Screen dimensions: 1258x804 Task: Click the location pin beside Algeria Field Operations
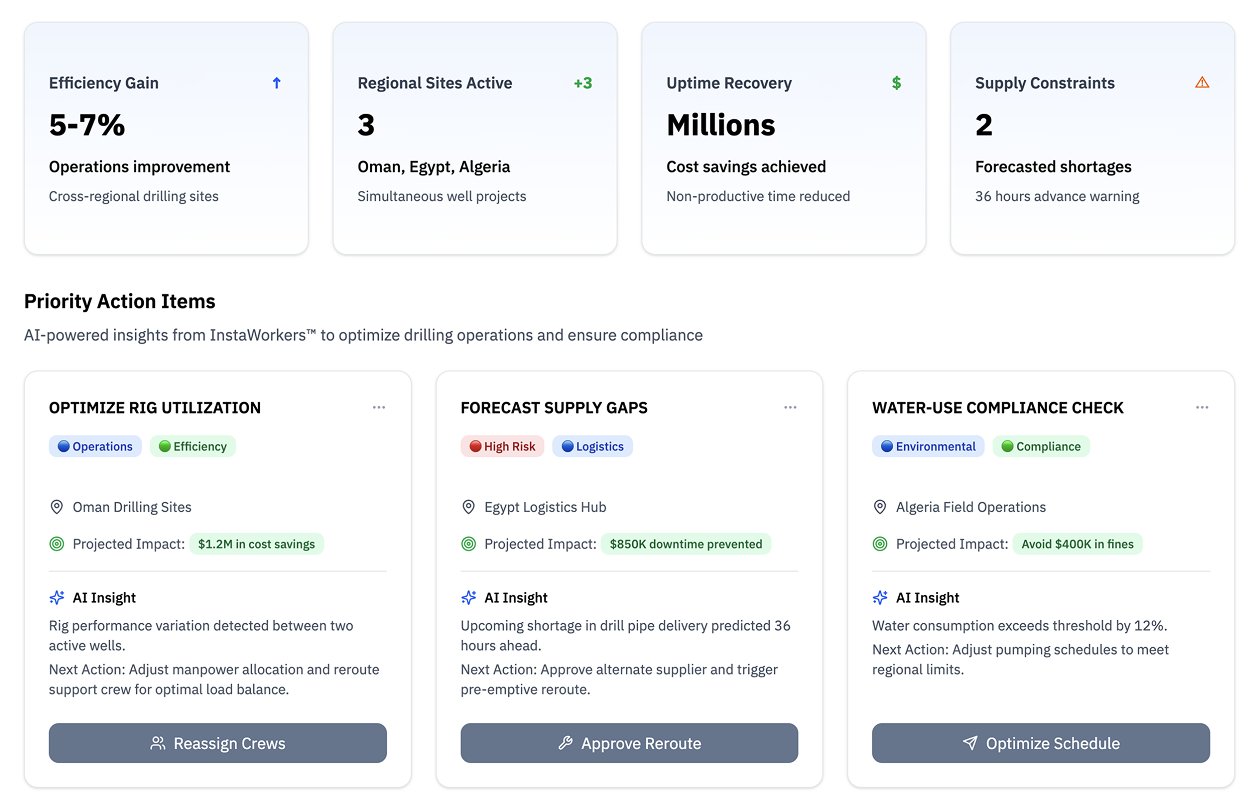[880, 507]
